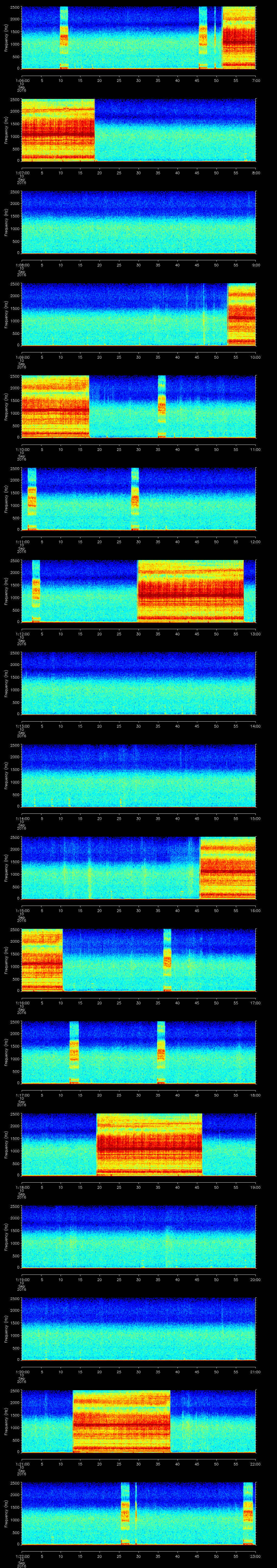Click the 30 second tick below 1:14:00 panel

[139, 818]
